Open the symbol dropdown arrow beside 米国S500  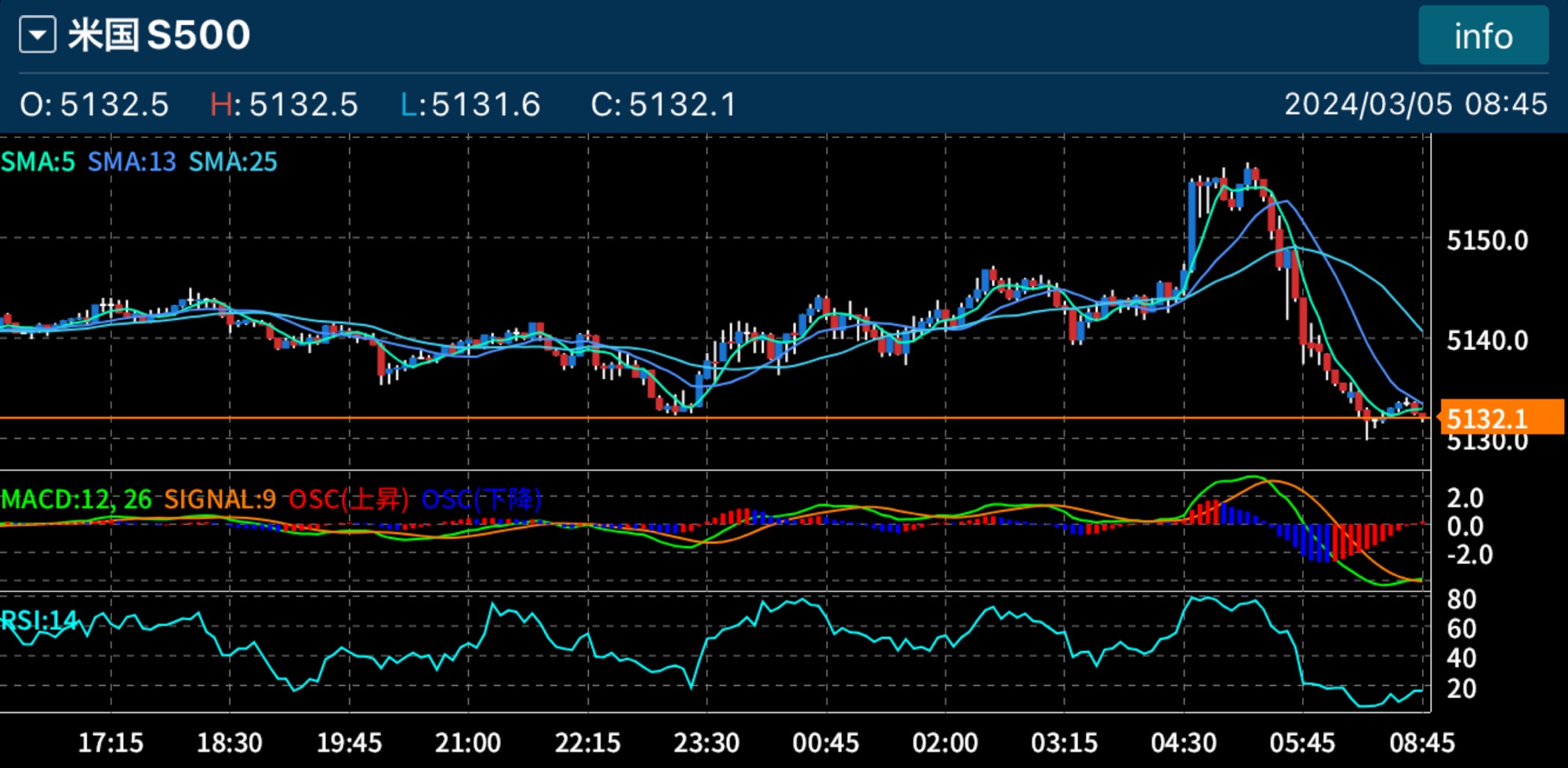point(38,35)
